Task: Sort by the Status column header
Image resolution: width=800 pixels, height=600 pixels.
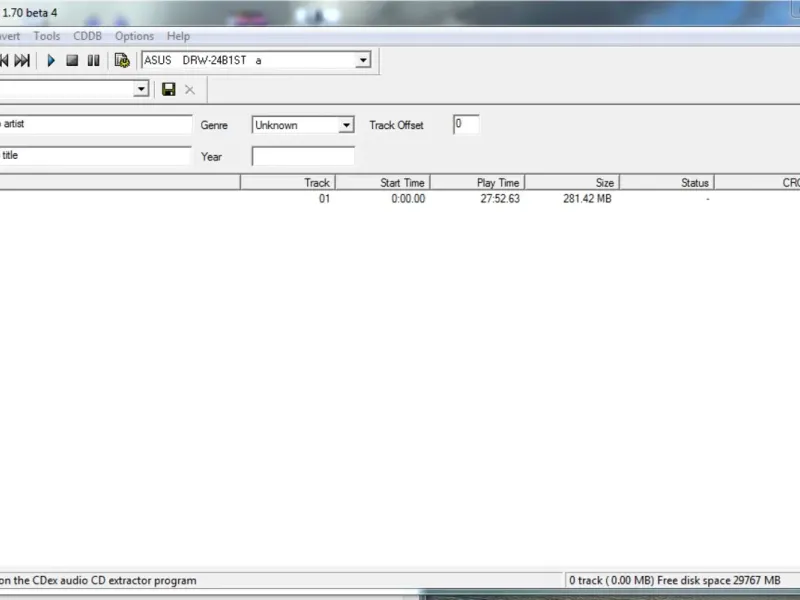Action: (x=667, y=183)
